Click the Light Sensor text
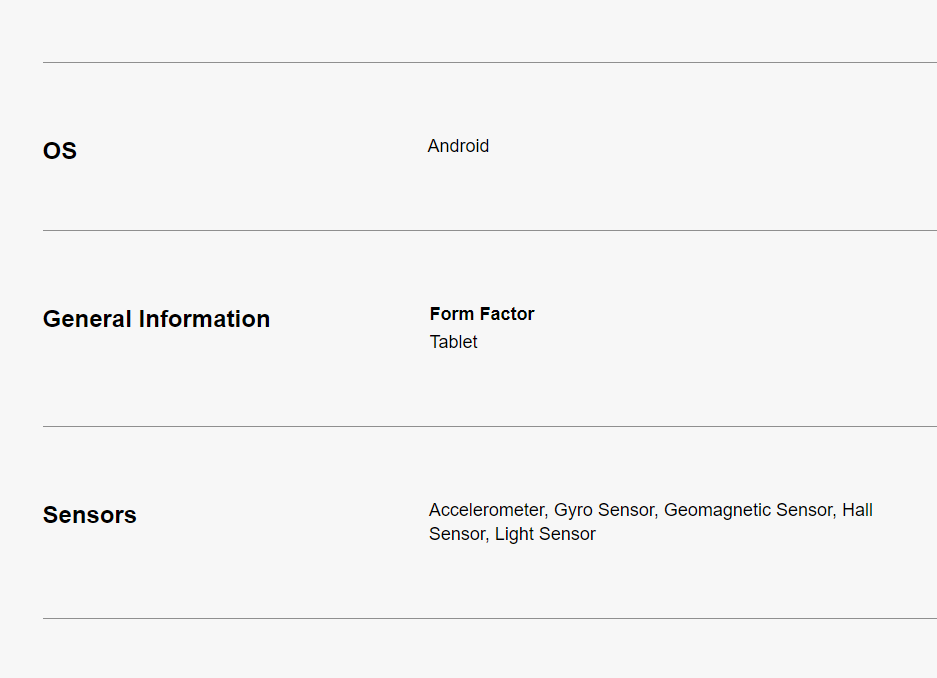 [x=545, y=534]
